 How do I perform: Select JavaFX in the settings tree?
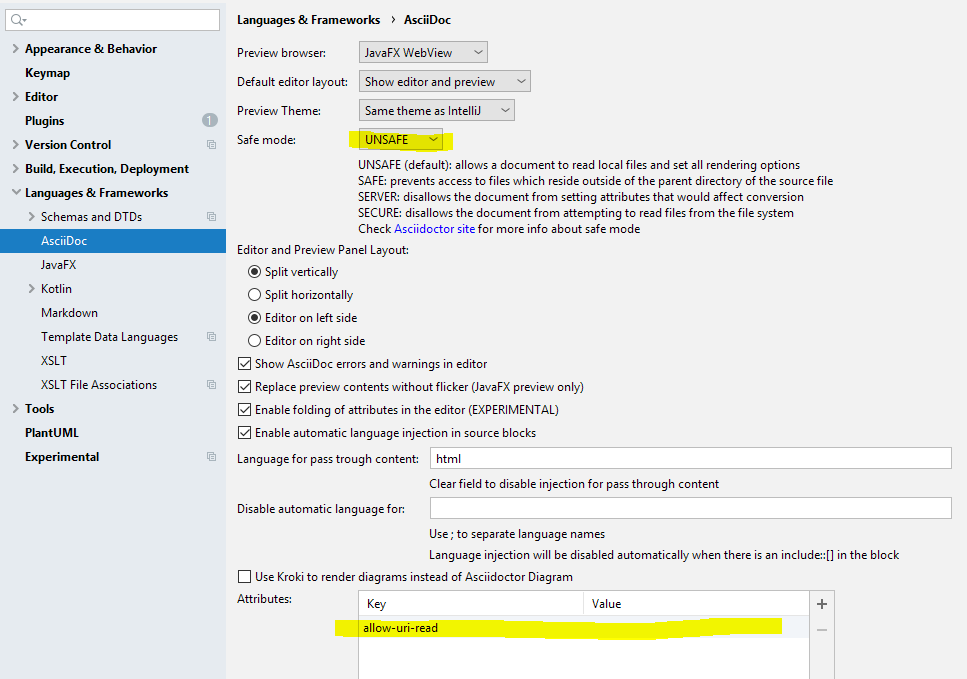point(59,265)
